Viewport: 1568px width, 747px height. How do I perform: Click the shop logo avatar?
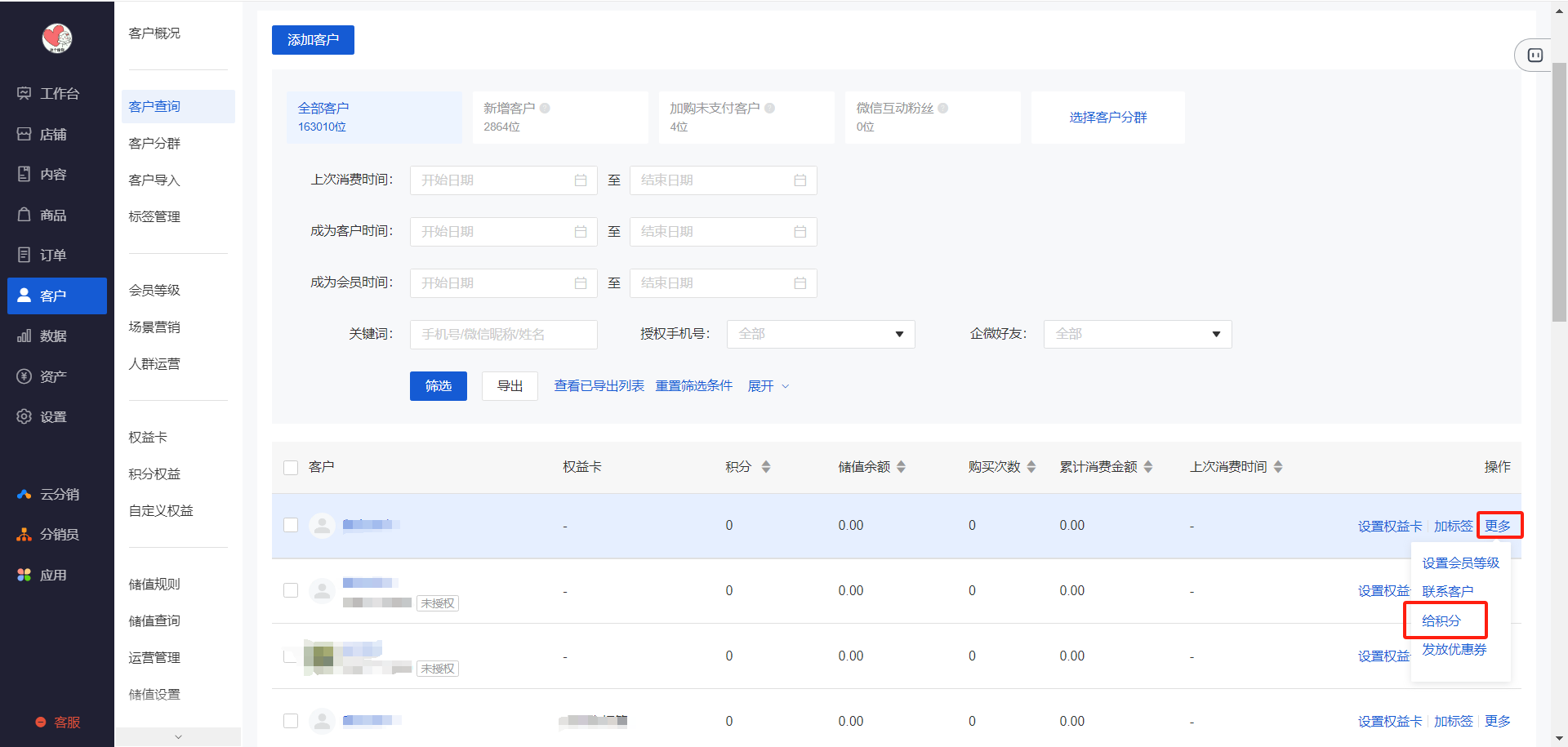click(57, 38)
